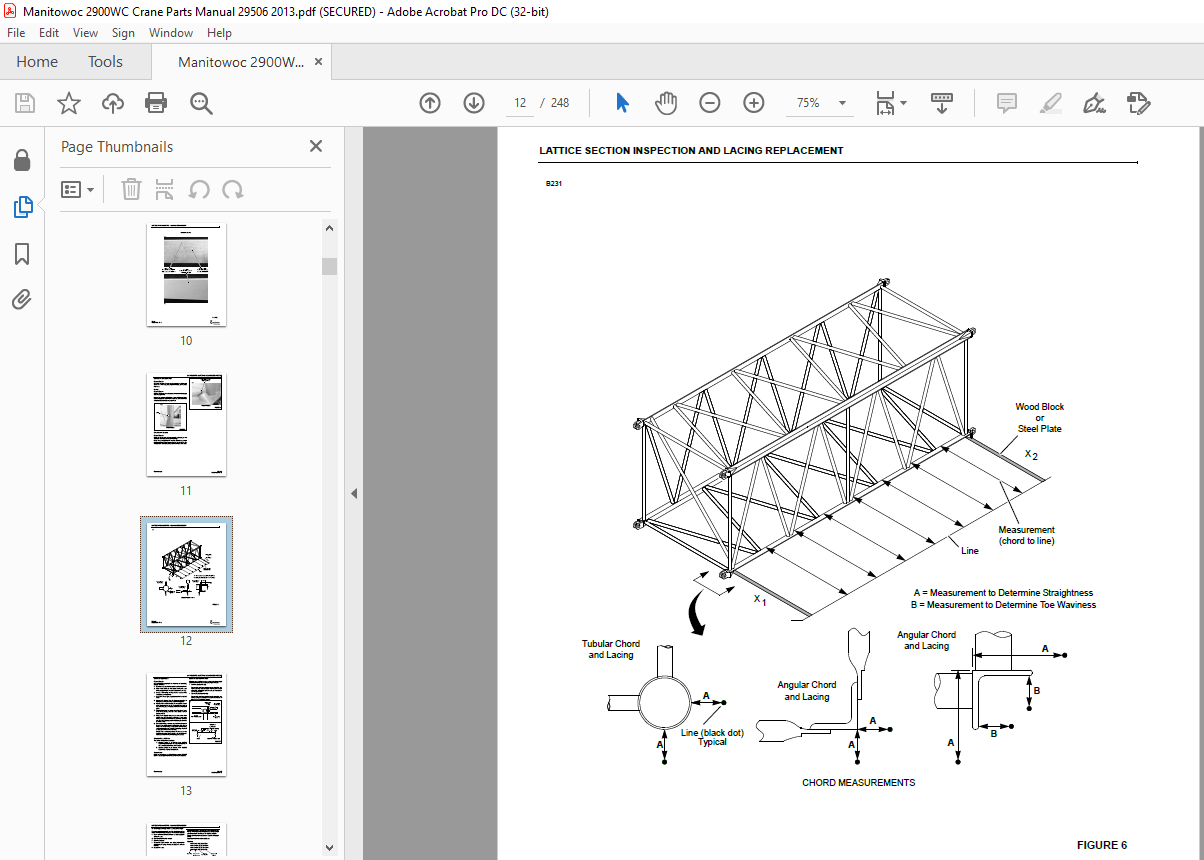Open the security lock panel
Image resolution: width=1204 pixels, height=860 pixels.
pyautogui.click(x=22, y=161)
